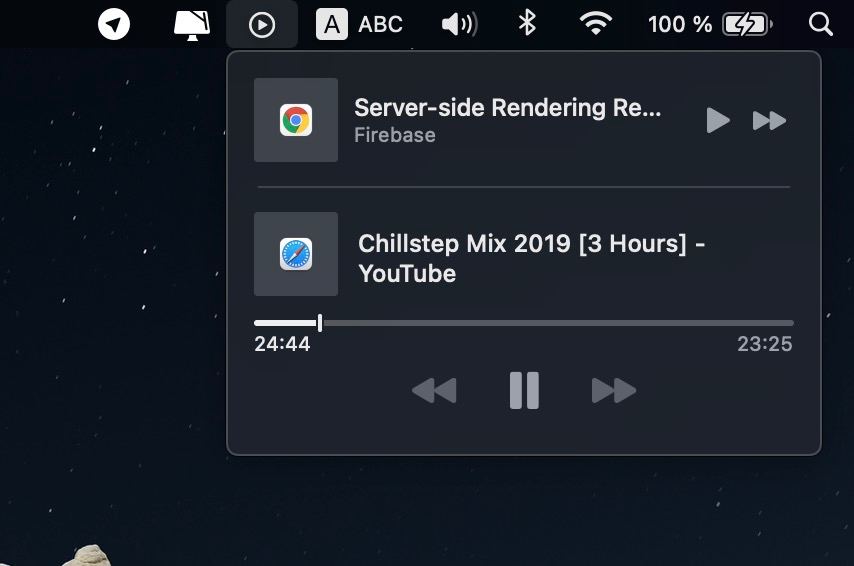The image size is (854, 566).
Task: Click the Chillstep Mix 2019 title
Action: tap(531, 258)
